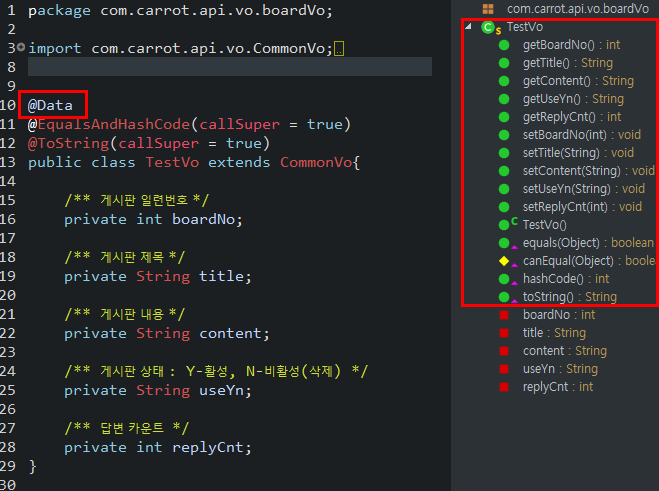659x491 pixels.
Task: Place cursor on highlighted empty line 8
Action: click(x=229, y=66)
